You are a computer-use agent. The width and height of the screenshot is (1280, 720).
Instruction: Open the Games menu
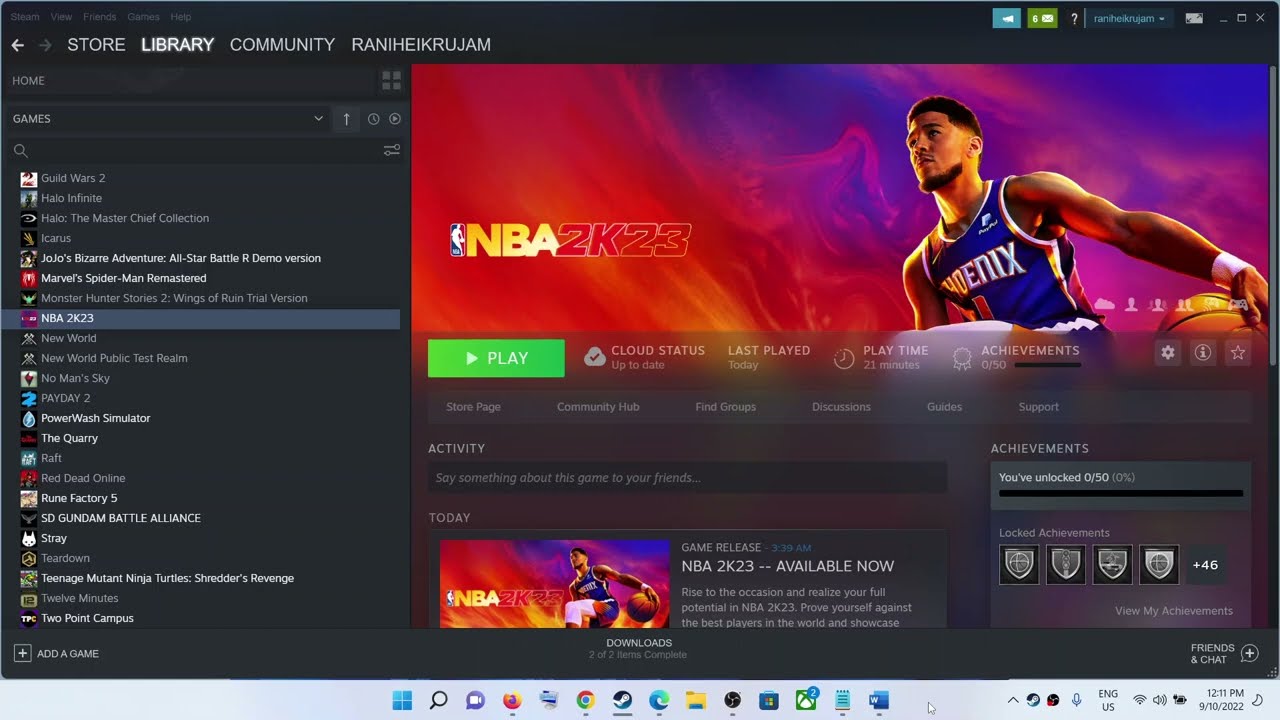143,17
